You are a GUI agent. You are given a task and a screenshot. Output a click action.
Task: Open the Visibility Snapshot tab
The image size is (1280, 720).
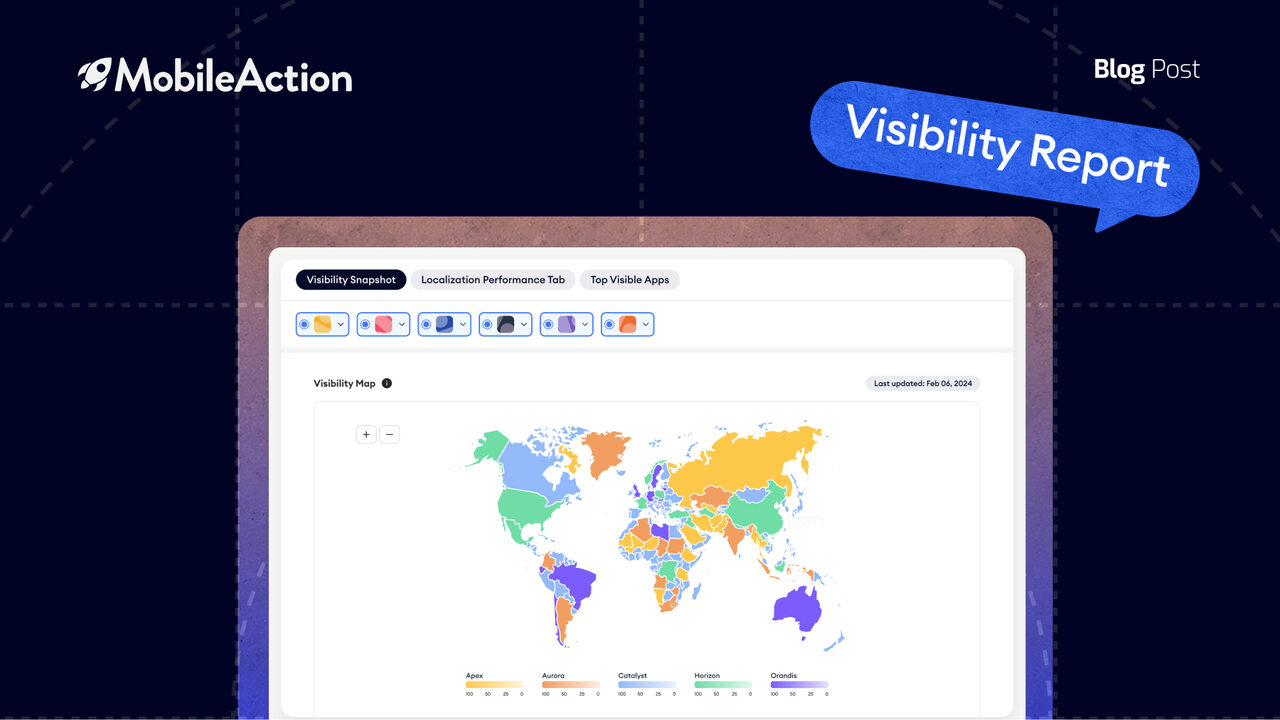(x=351, y=280)
